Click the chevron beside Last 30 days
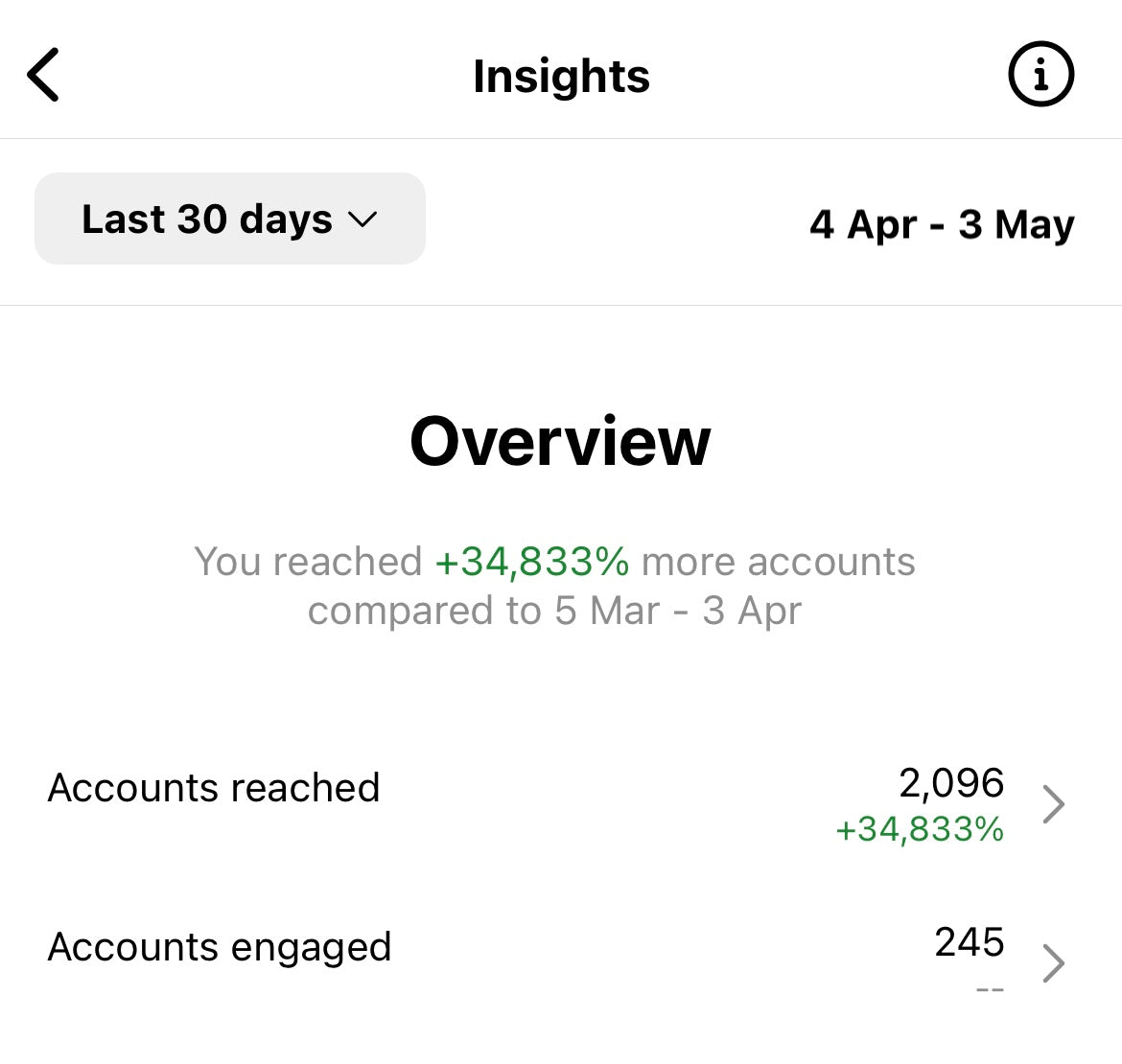 click(362, 220)
